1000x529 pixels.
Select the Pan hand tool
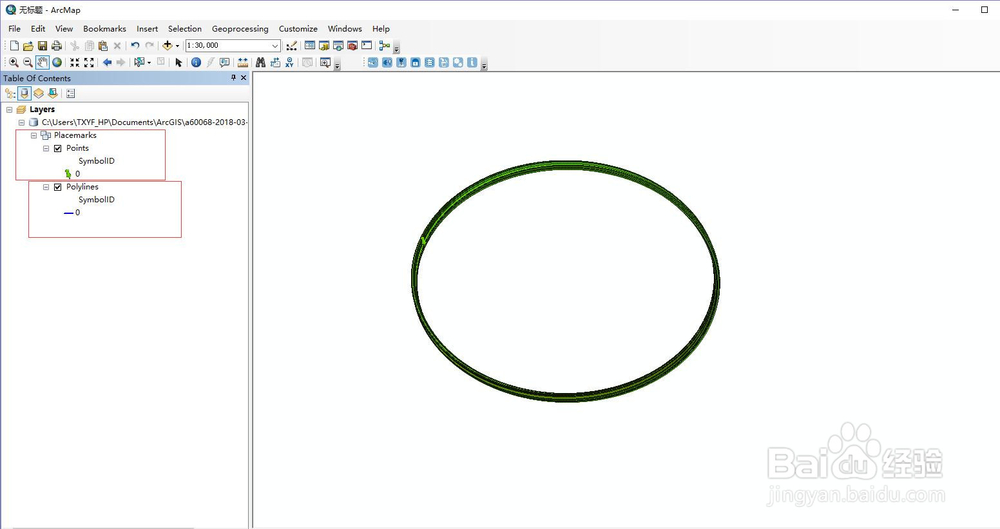coord(42,63)
